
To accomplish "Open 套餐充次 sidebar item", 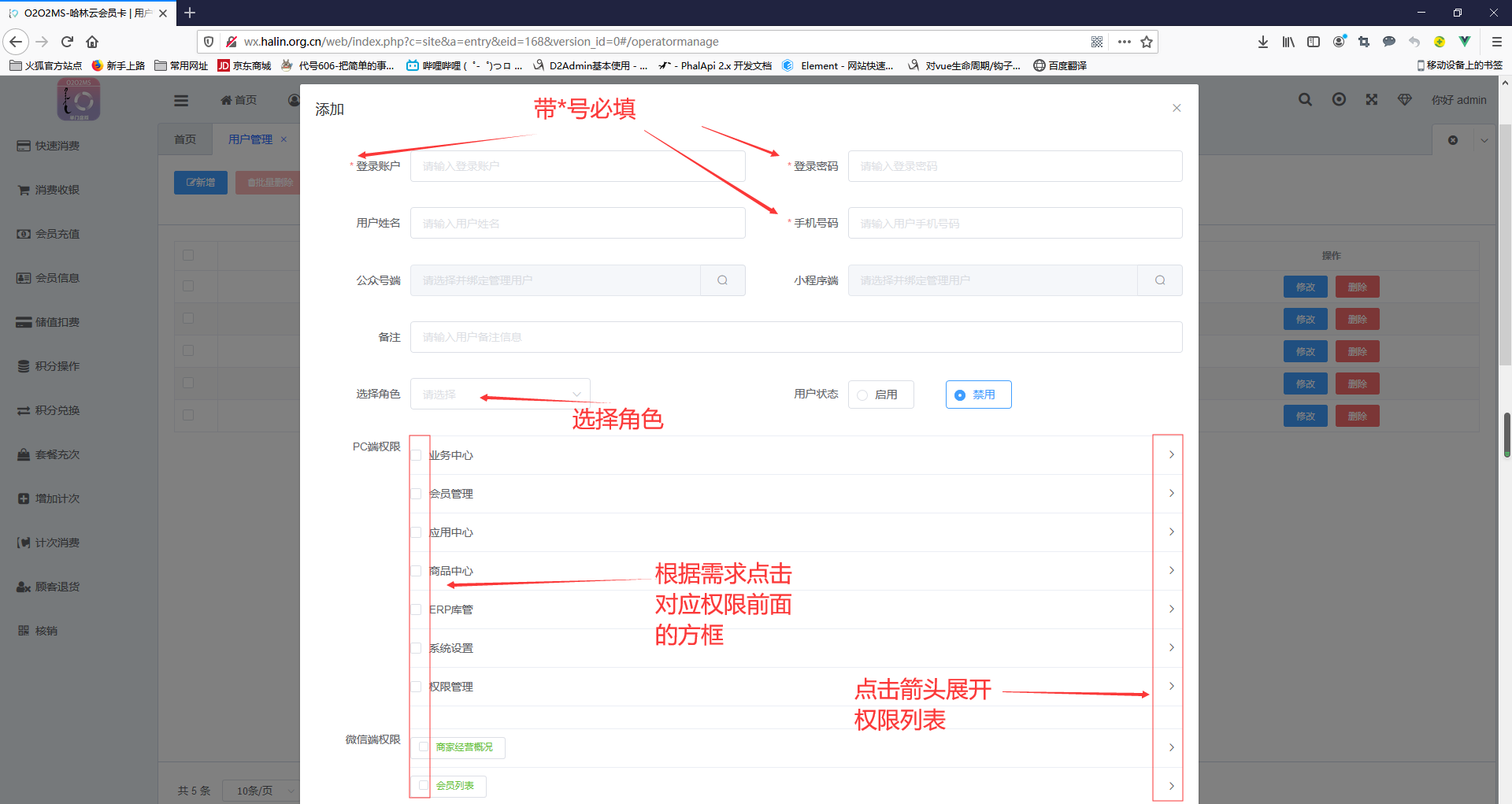I will (x=49, y=454).
